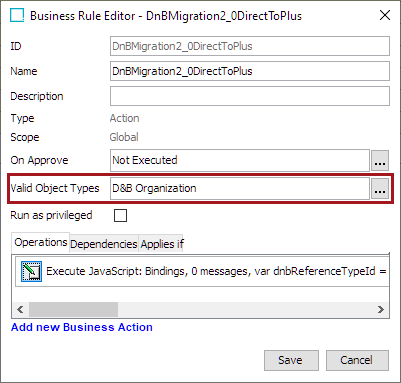Screen dimensions: 401x383
Task: Click into the Name input field
Action: click(x=250, y=71)
